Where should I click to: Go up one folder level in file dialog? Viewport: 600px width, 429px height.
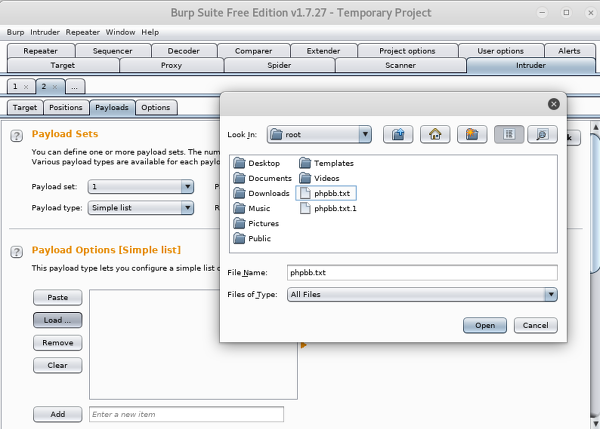coord(398,134)
